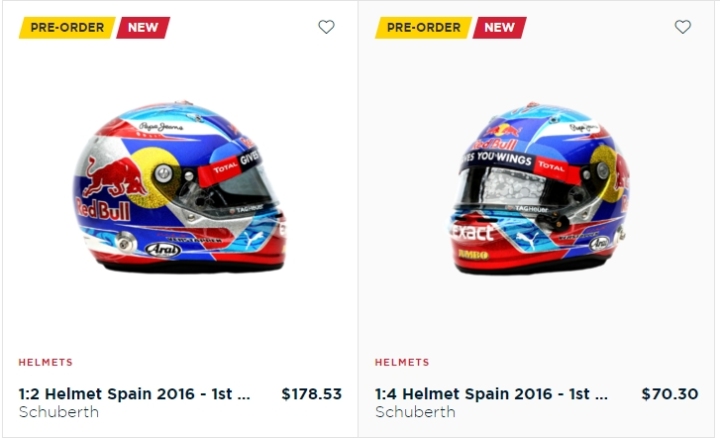Open the '1:2 Helmet Spain 2016 - 1st ...' title

[x=135, y=394]
